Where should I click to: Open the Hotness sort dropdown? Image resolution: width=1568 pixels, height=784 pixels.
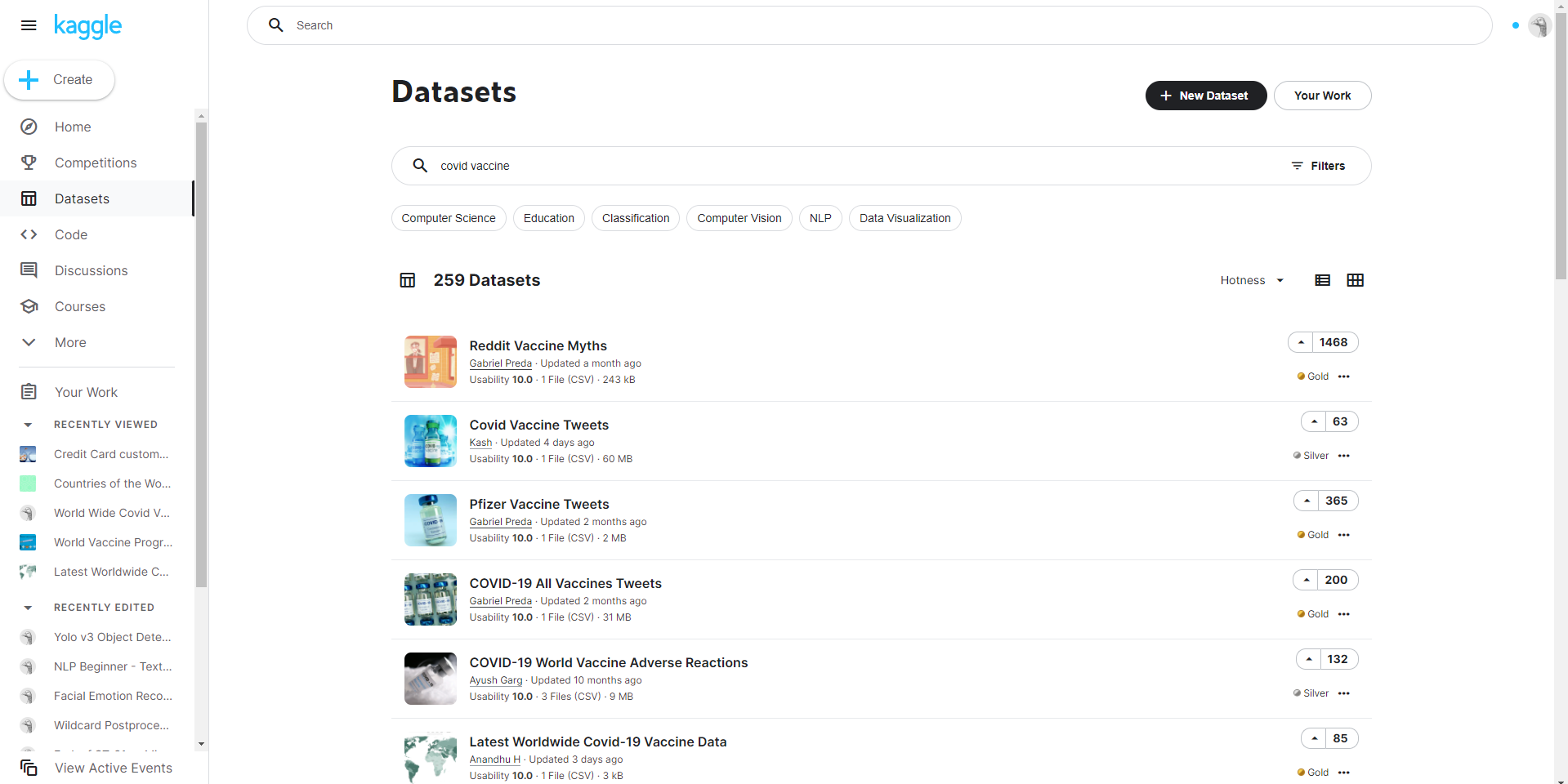[1252, 280]
